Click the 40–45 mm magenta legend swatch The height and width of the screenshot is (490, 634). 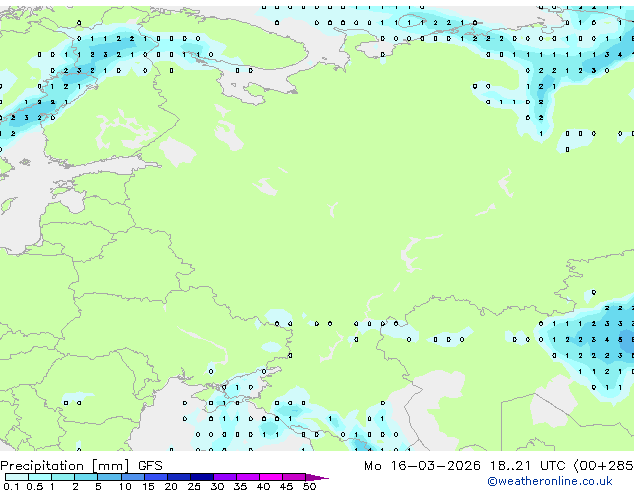coord(271,477)
